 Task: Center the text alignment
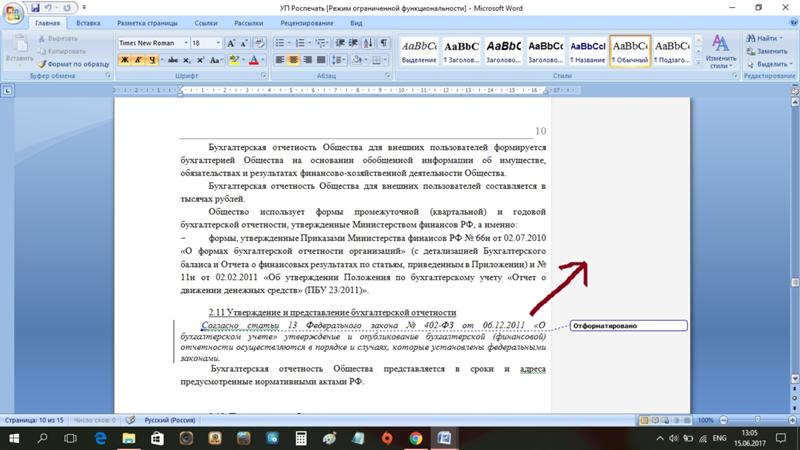(293, 60)
